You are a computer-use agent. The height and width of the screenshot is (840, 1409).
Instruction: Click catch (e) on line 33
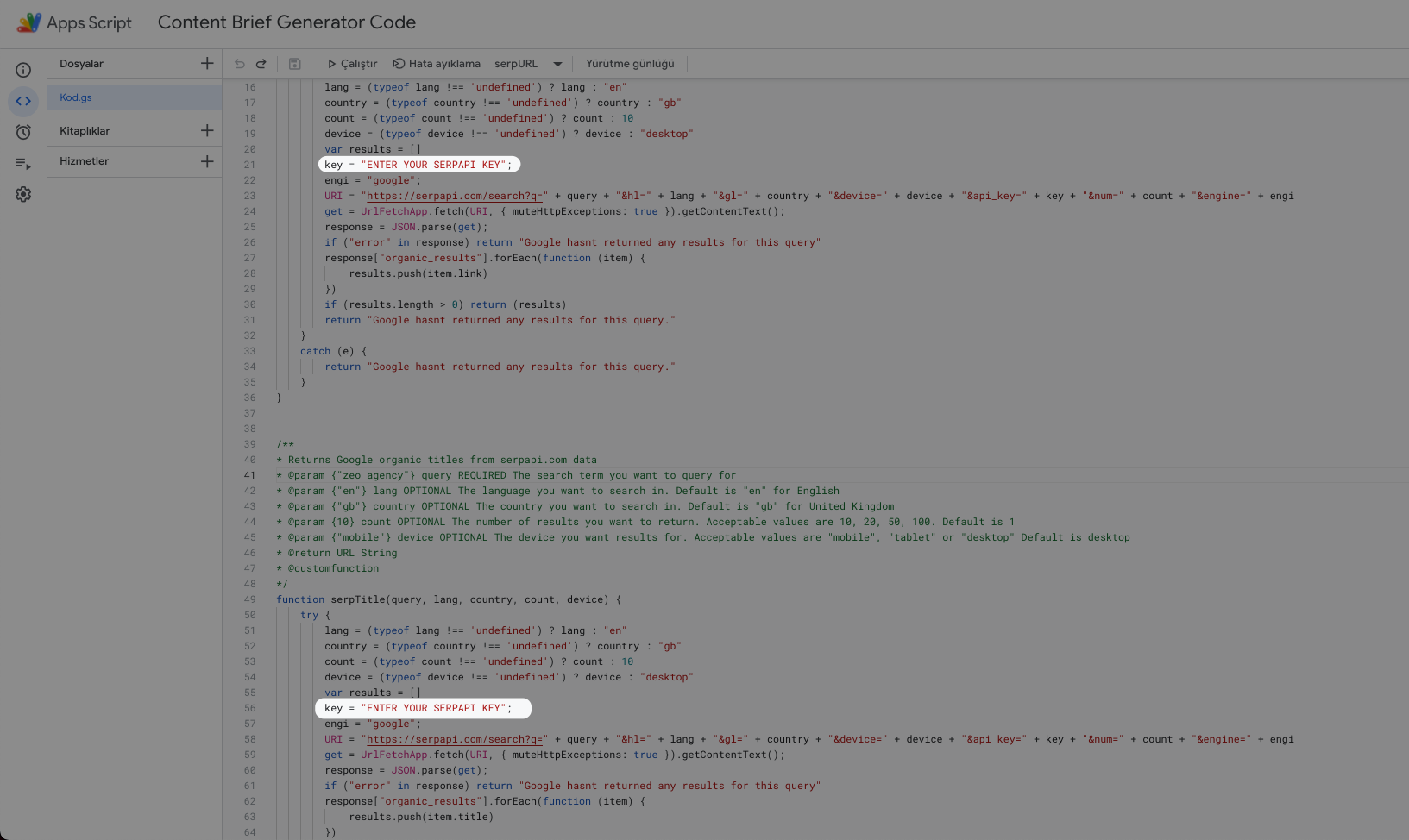[334, 351]
